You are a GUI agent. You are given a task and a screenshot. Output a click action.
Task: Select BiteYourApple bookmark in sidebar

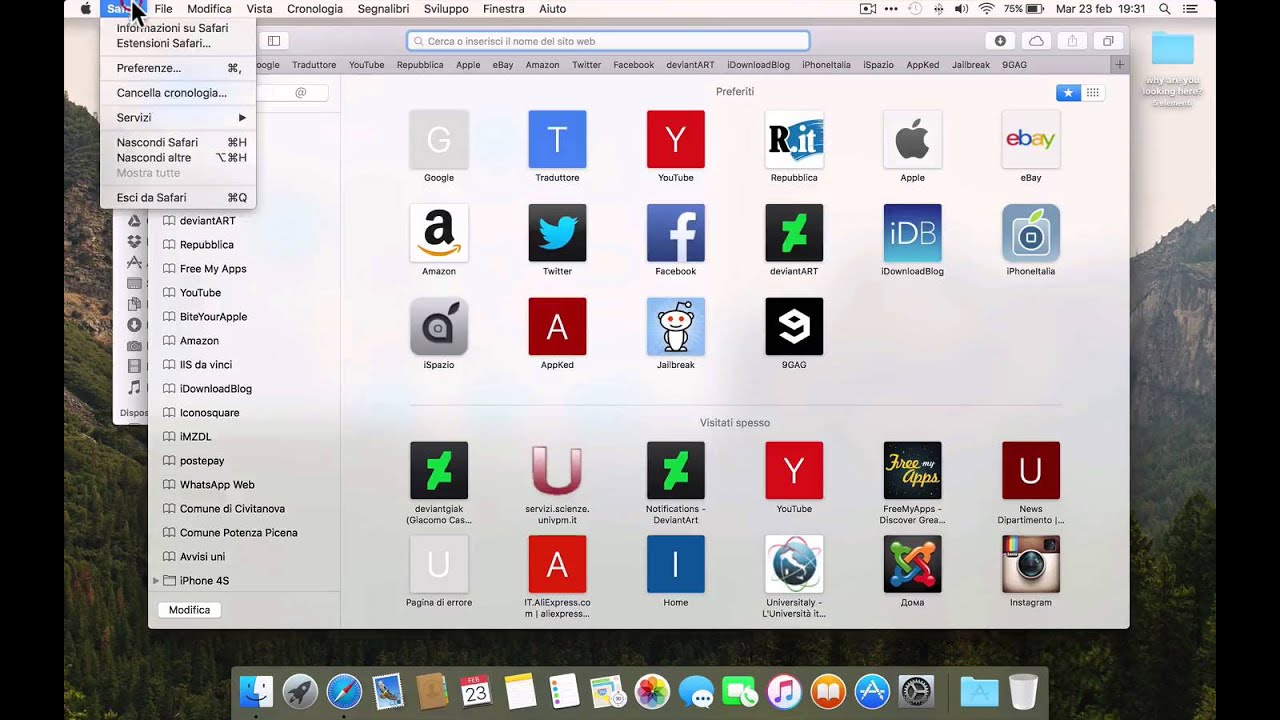213,317
